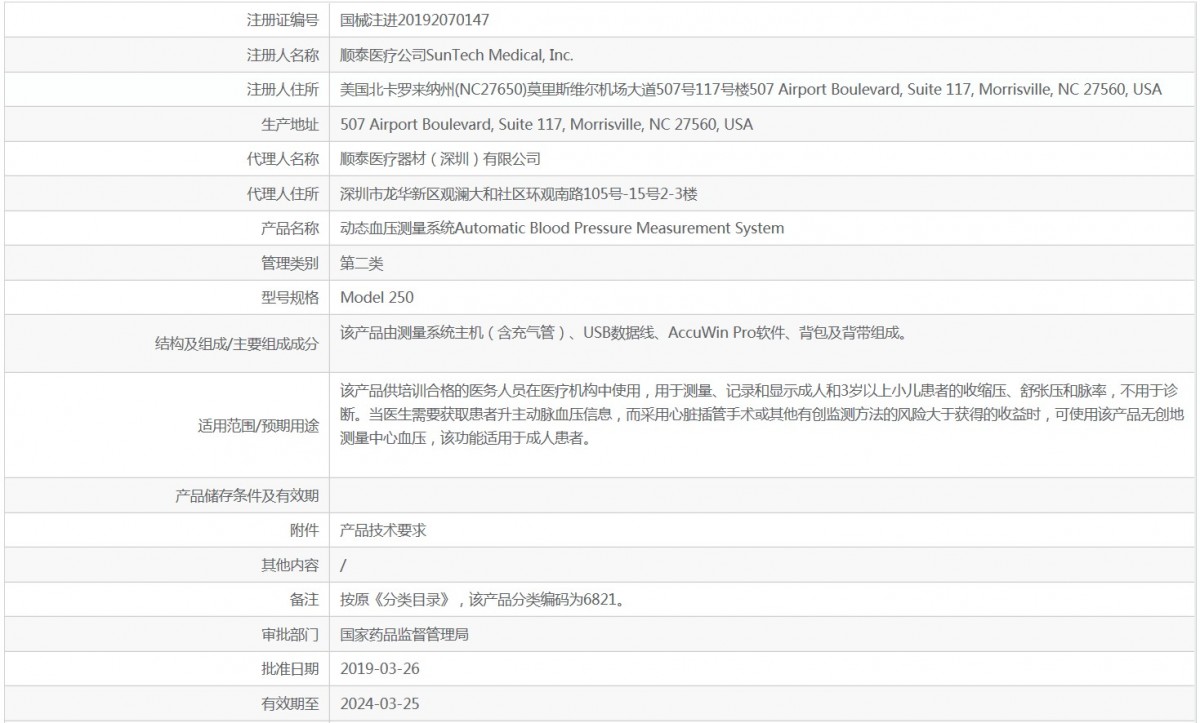This screenshot has height=723, width=1200.
Task: Select approval date 2019-03-26
Action: click(380, 669)
